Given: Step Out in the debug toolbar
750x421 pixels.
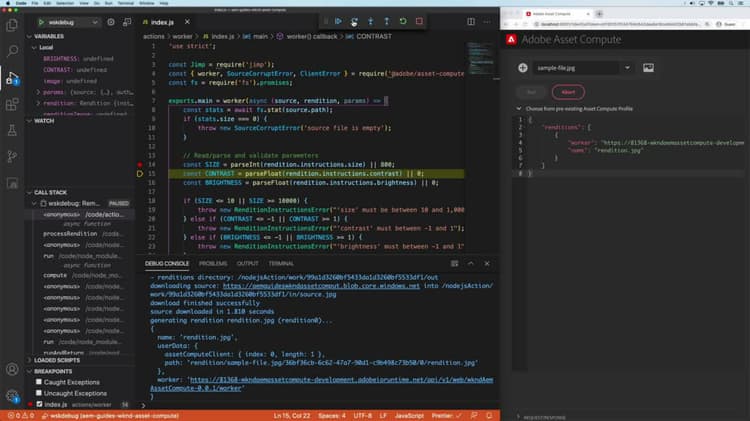Looking at the screenshot, I should tap(386, 21).
